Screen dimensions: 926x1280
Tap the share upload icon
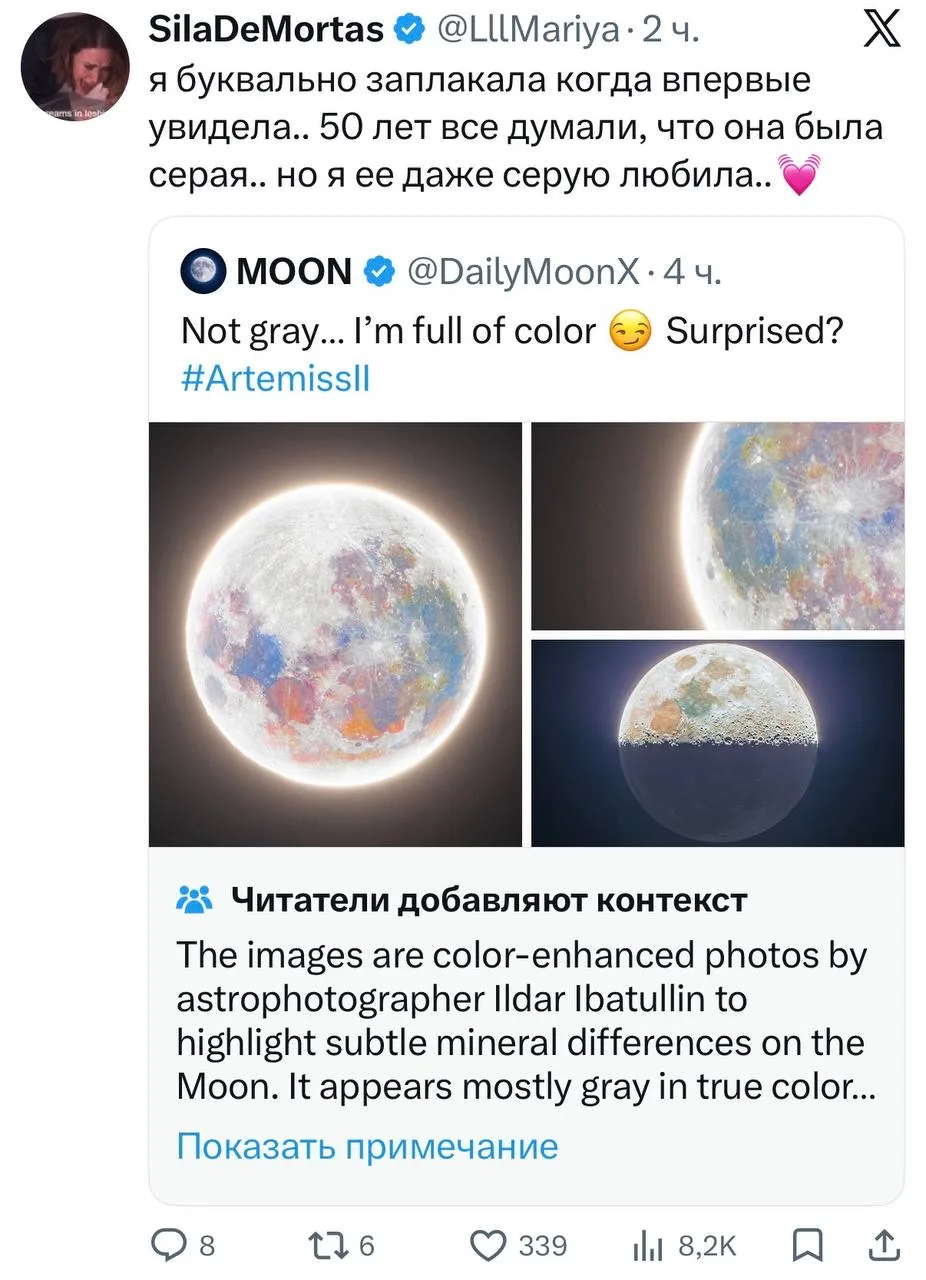[884, 1244]
